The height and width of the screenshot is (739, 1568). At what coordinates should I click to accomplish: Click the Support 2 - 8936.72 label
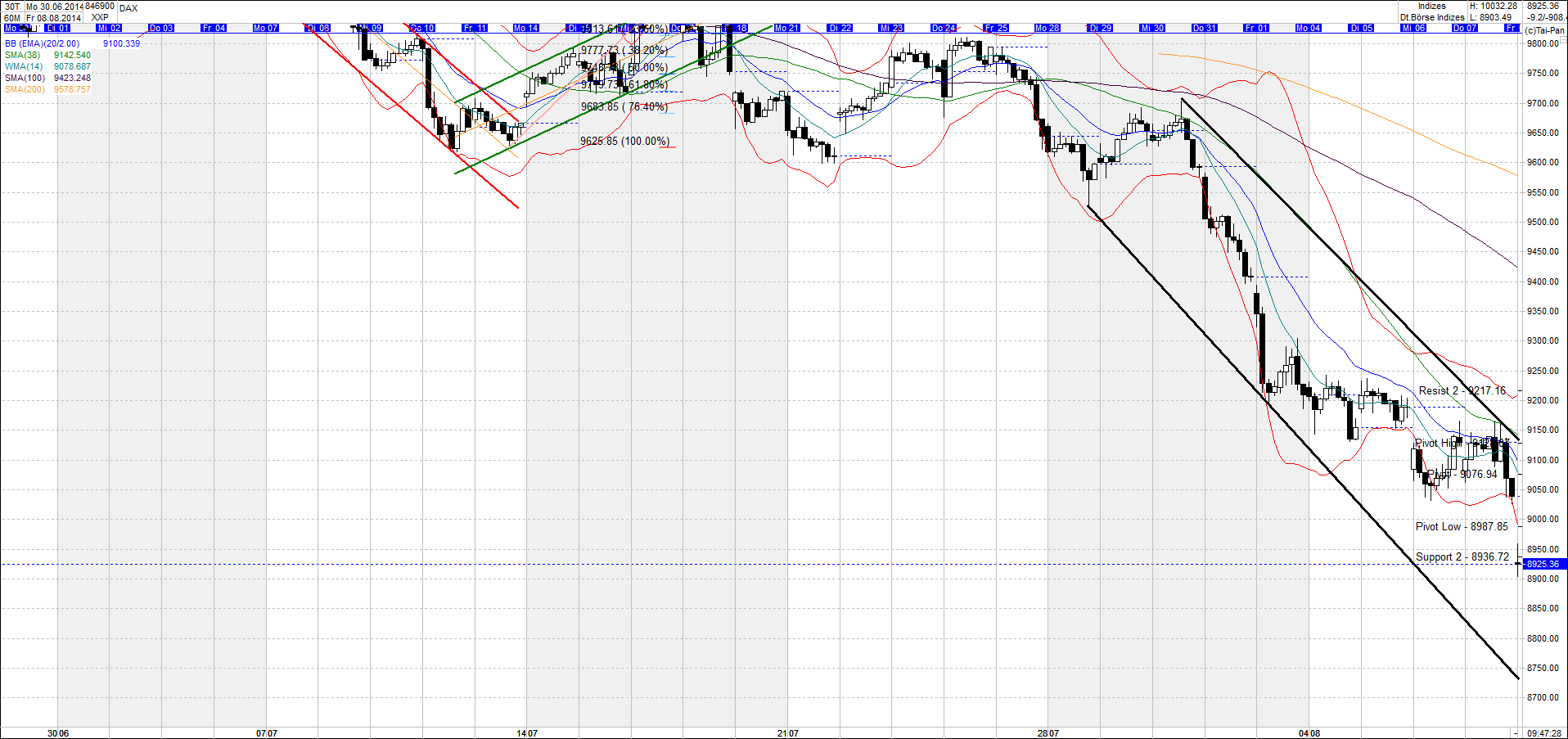(x=1462, y=557)
